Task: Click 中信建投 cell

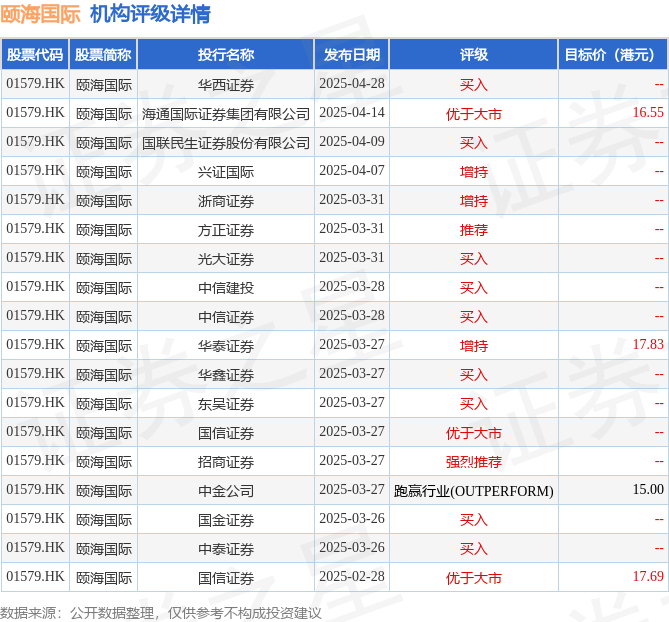Action: (x=226, y=288)
